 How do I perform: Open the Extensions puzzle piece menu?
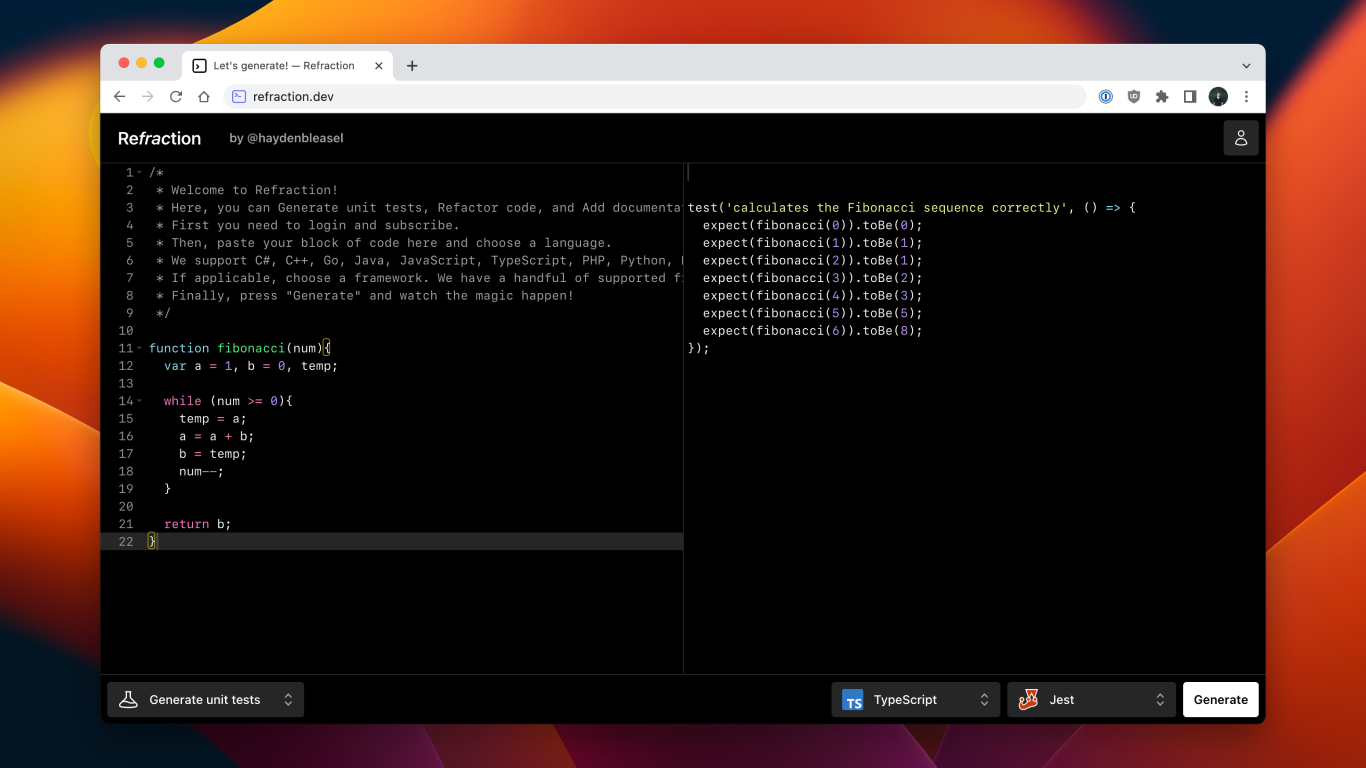(1162, 97)
